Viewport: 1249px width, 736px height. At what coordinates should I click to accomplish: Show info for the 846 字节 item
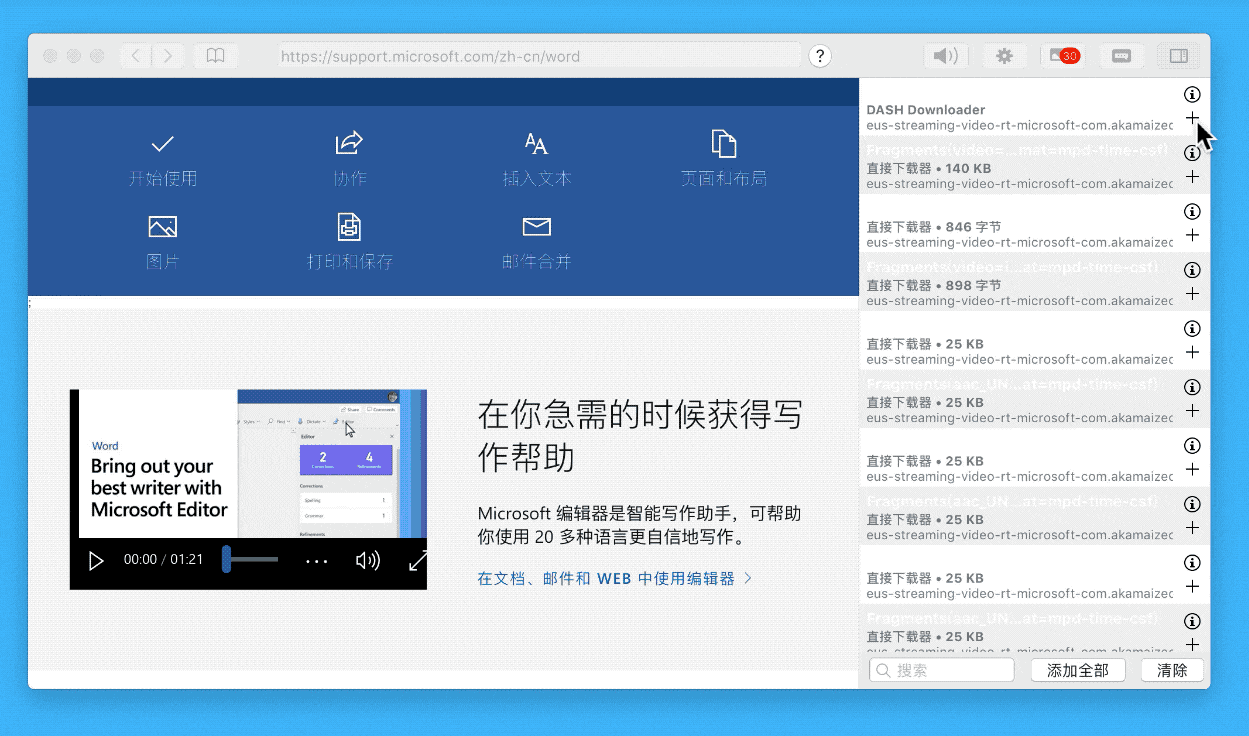(x=1192, y=212)
